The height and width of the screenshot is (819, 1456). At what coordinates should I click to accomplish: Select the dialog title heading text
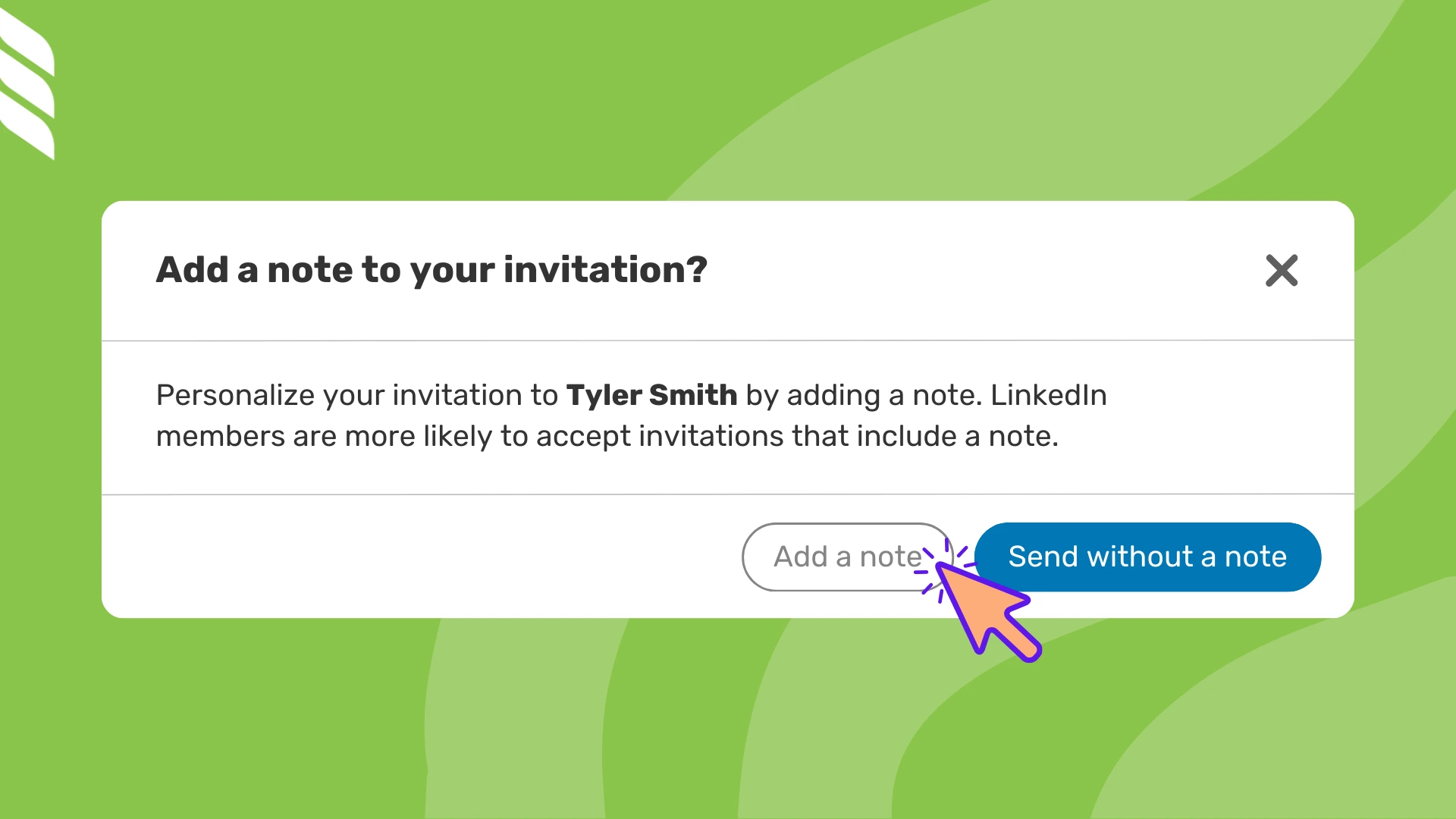(x=431, y=271)
